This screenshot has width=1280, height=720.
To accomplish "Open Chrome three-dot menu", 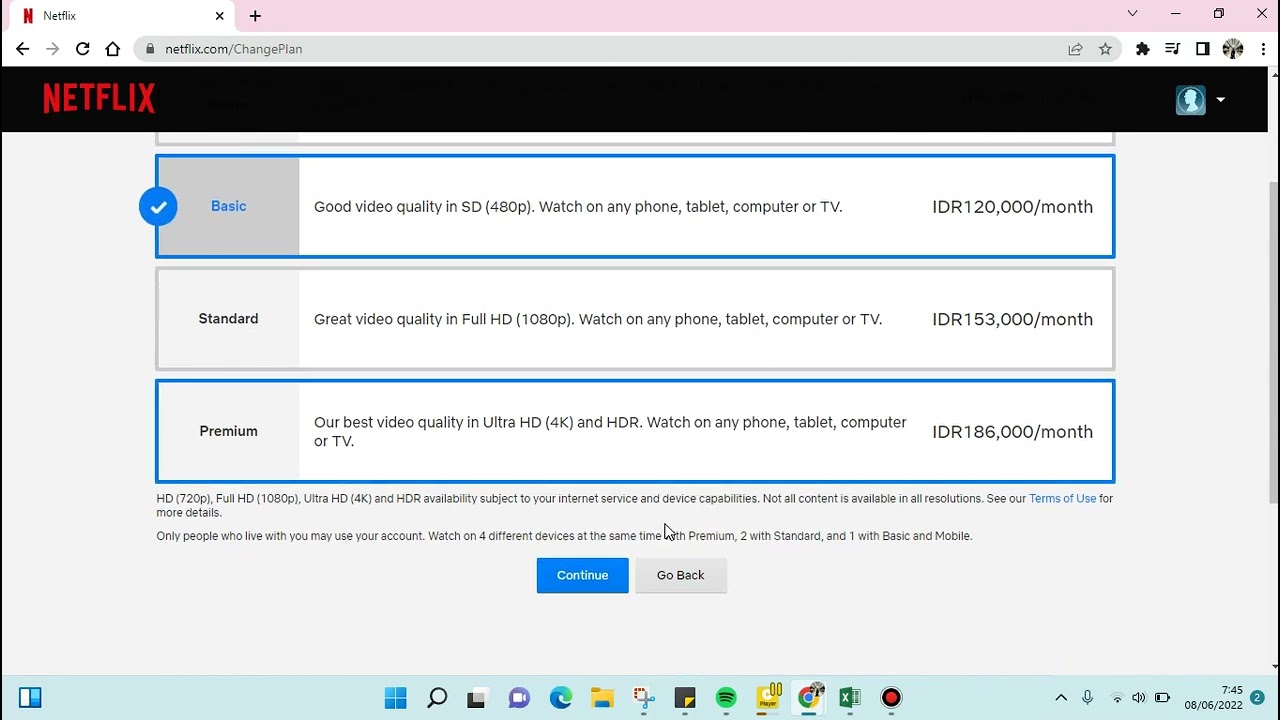I will pyautogui.click(x=1263, y=49).
